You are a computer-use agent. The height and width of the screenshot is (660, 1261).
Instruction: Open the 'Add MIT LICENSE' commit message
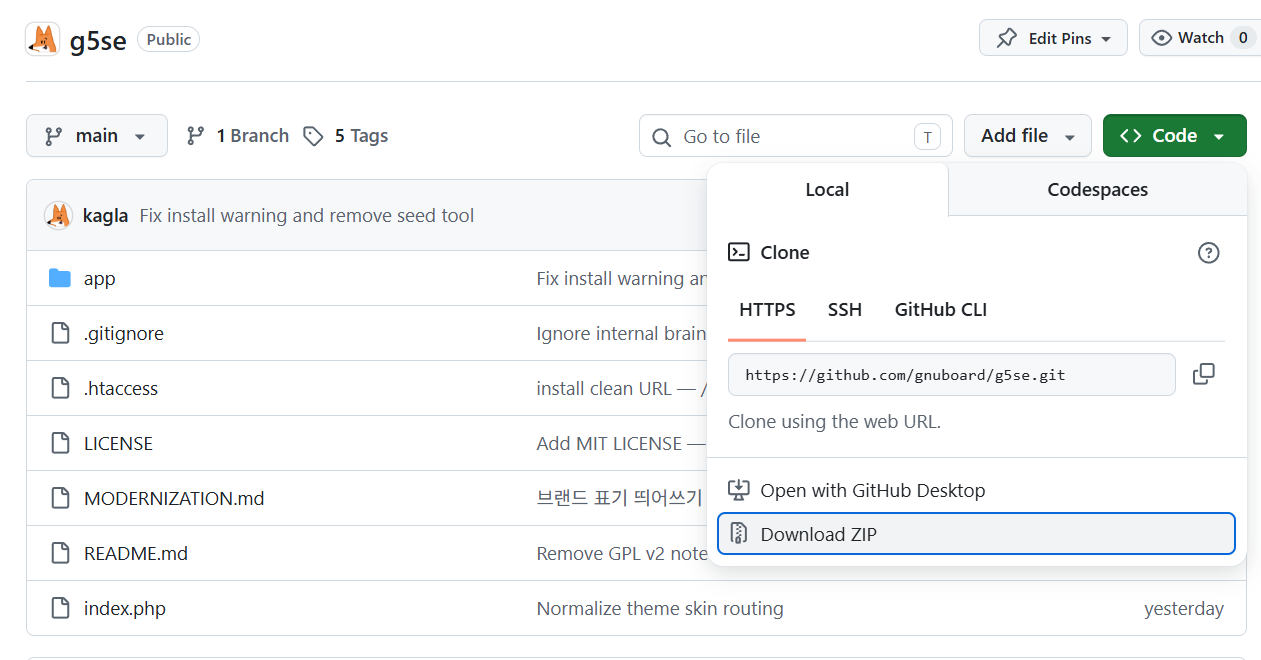622,444
